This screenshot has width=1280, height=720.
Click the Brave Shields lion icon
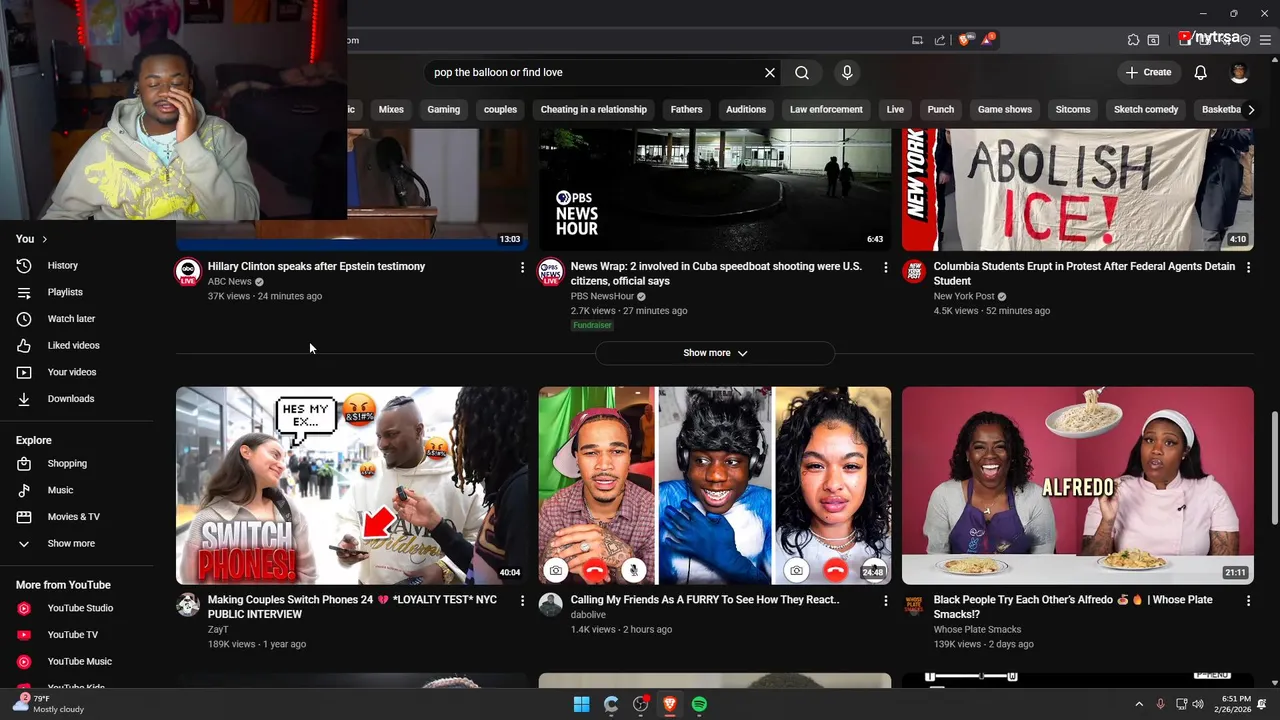(x=964, y=40)
